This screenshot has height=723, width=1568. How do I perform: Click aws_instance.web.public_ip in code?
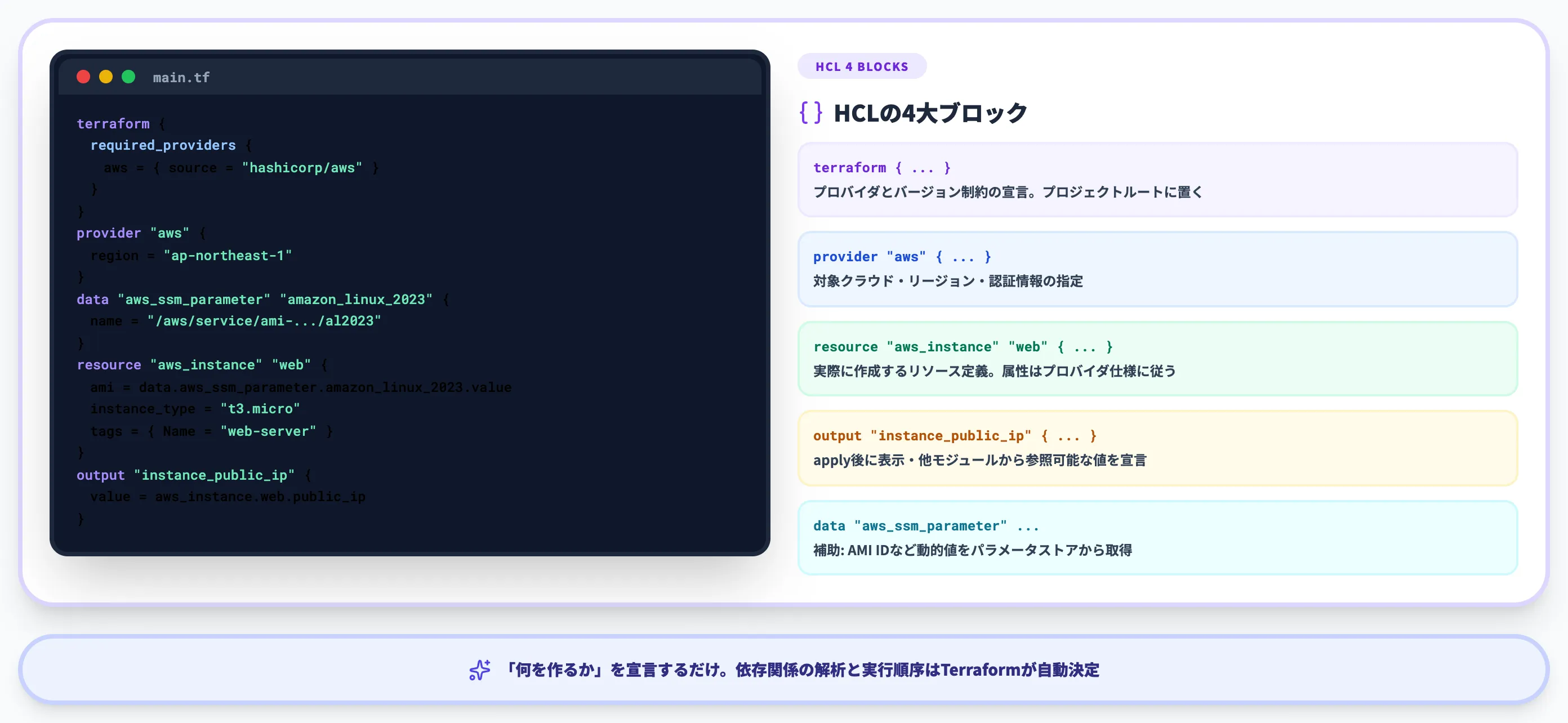click(x=260, y=497)
